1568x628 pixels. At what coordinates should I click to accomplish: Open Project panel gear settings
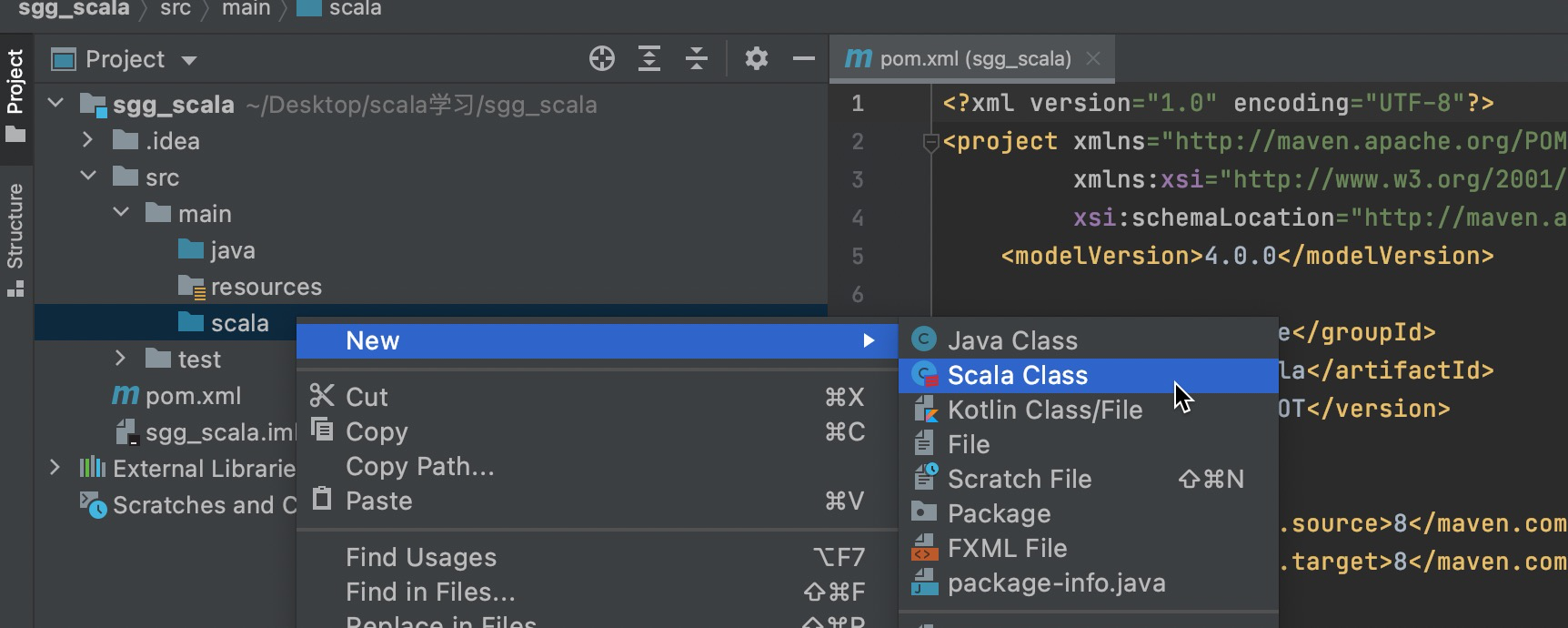click(757, 59)
